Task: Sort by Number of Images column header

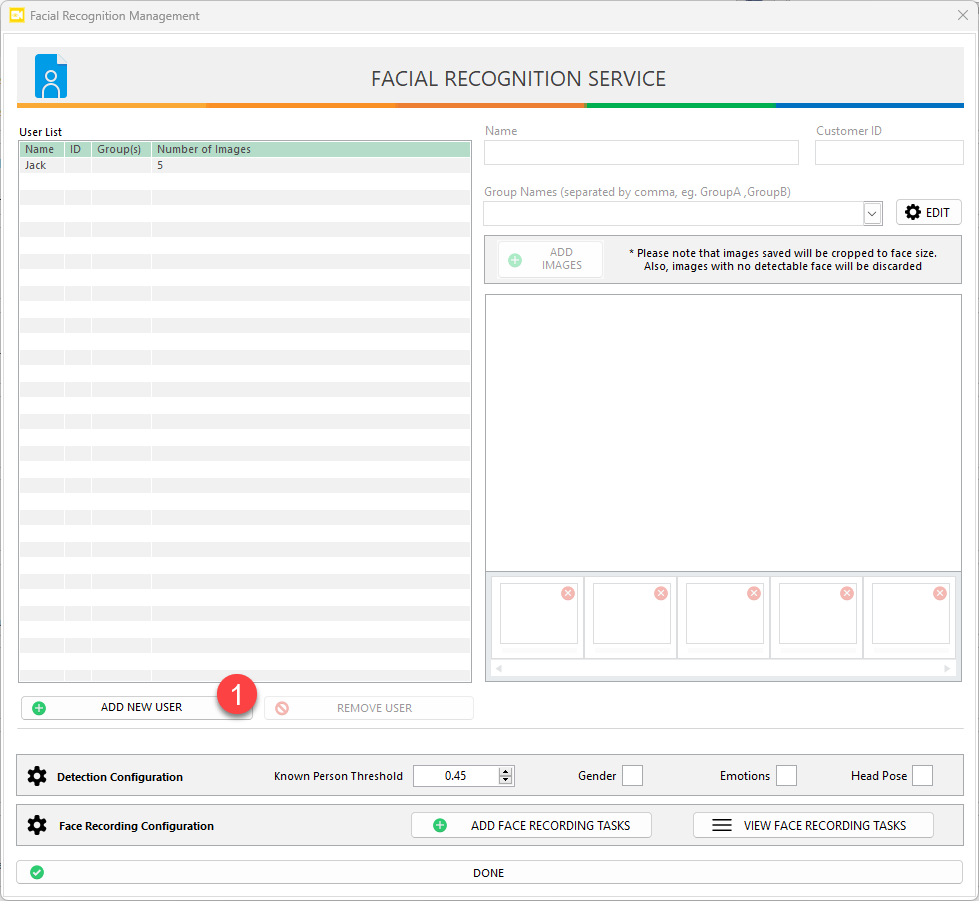Action: [x=204, y=150]
